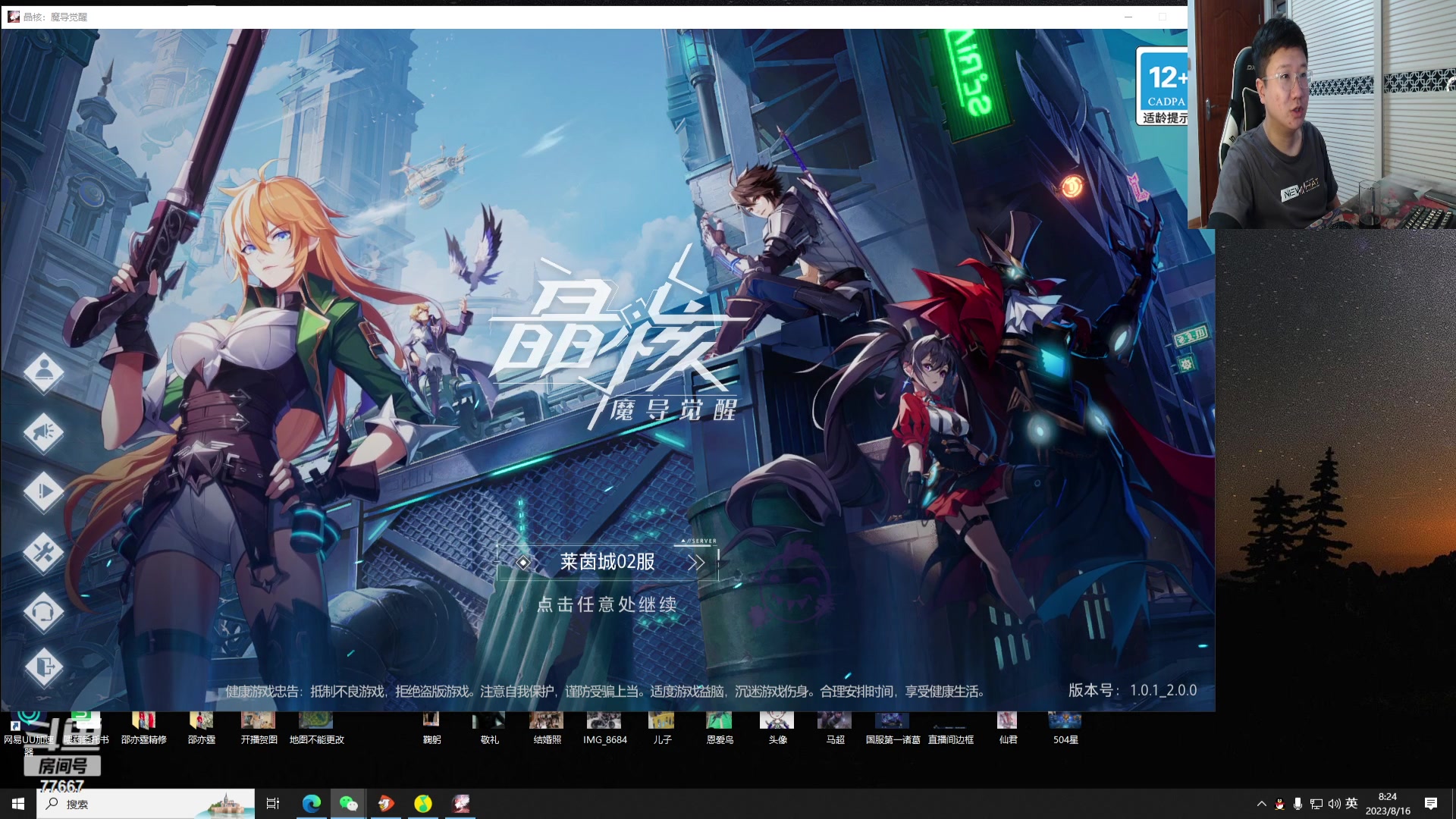Click the taskbar 搜索 search box
The image size is (1456, 819).
point(146,804)
